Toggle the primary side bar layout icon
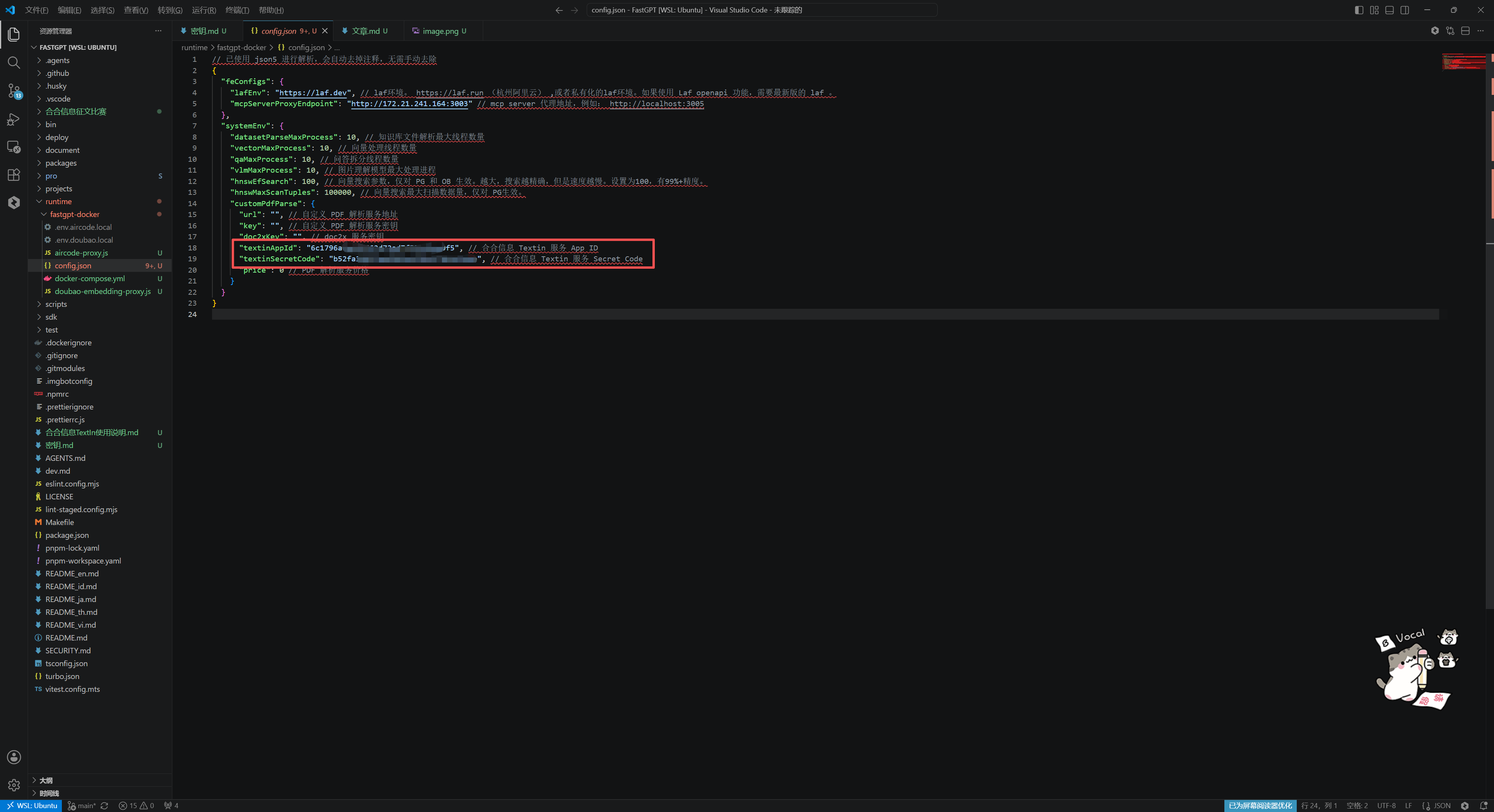Screen dimensions: 1494x812 [x=1359, y=10]
